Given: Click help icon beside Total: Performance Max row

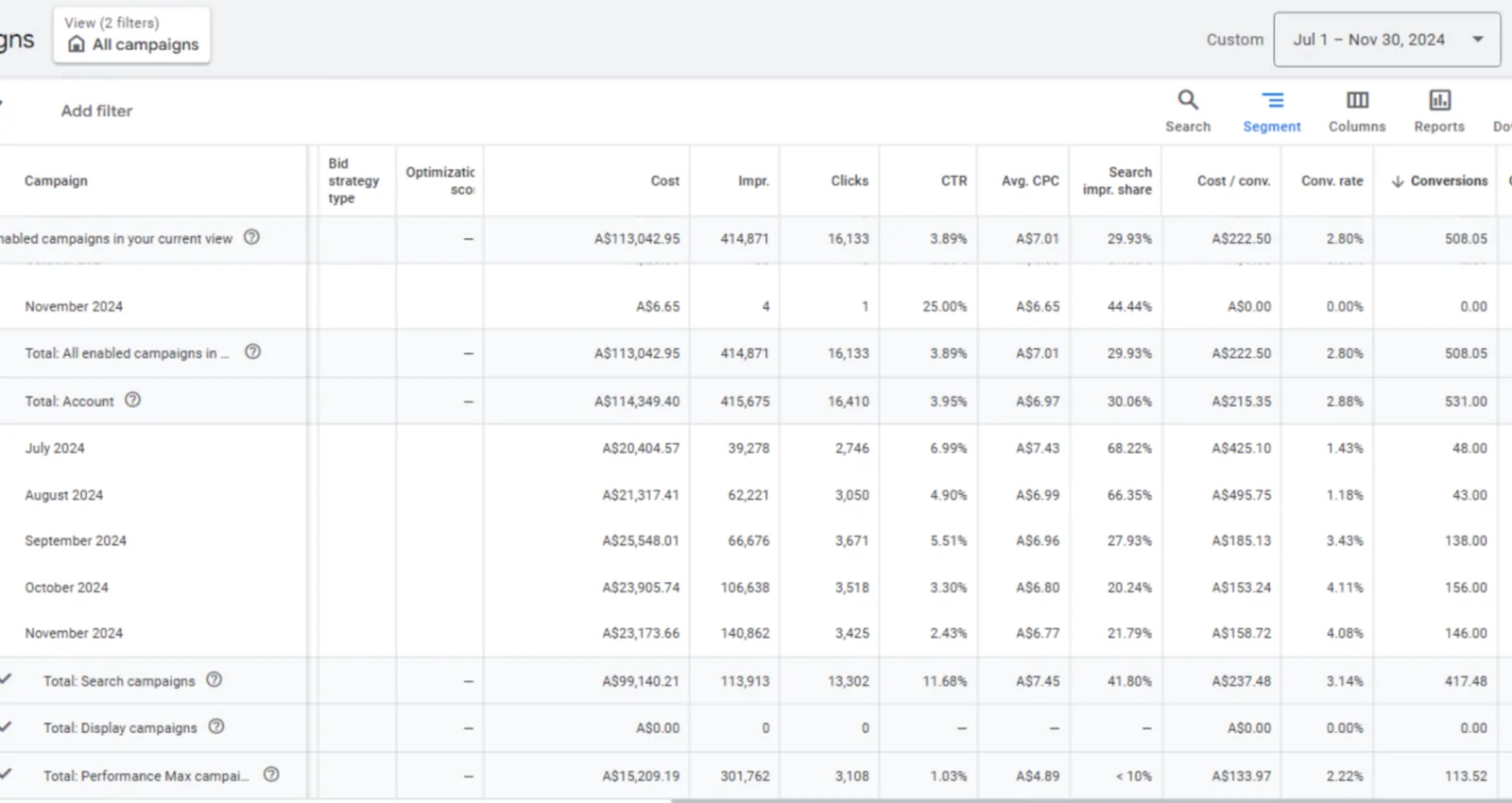Looking at the screenshot, I should click(271, 775).
